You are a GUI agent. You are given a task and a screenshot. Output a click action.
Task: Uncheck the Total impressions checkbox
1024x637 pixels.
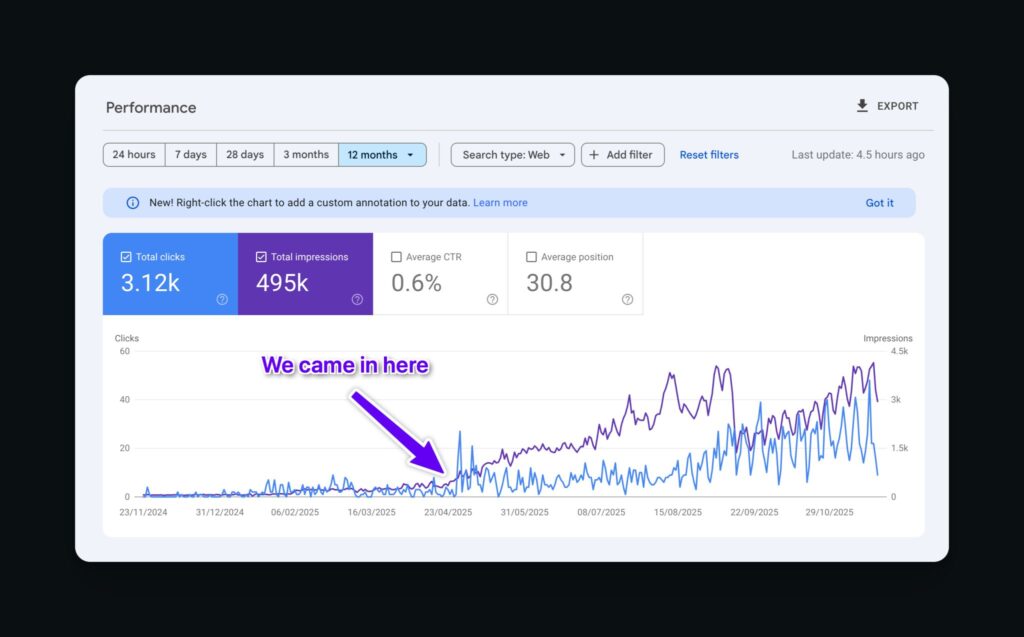pyautogui.click(x=261, y=257)
